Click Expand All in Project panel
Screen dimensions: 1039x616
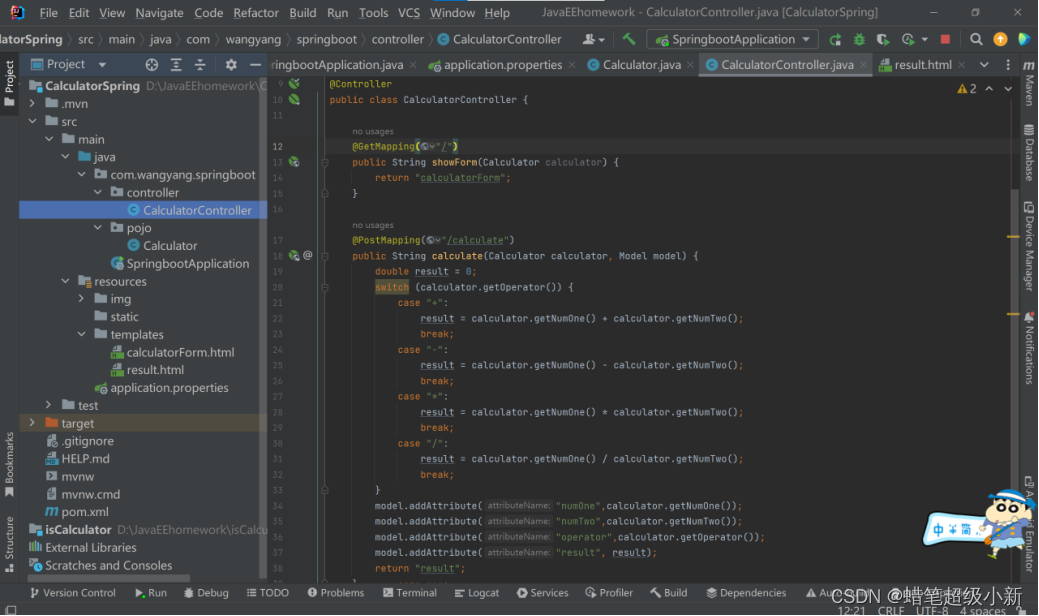tap(177, 64)
